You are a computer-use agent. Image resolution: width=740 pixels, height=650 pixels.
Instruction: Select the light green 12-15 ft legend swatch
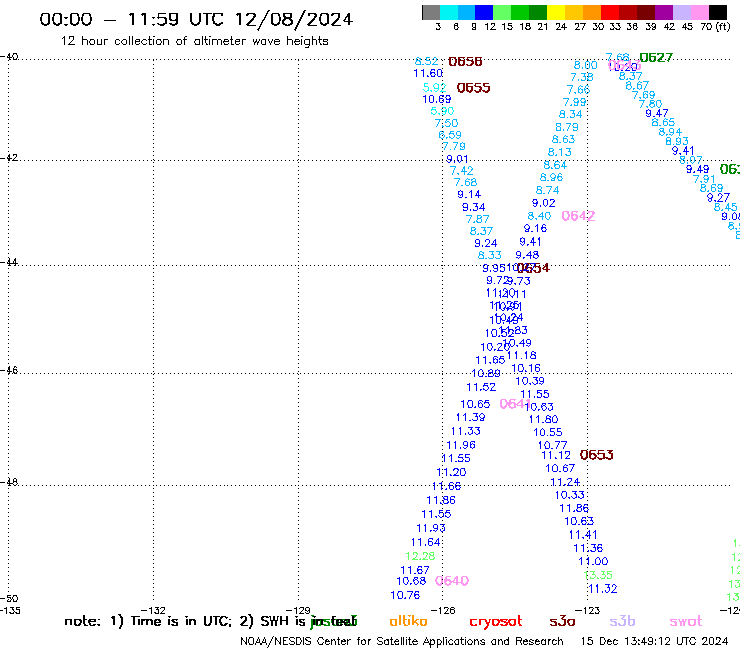click(x=502, y=12)
